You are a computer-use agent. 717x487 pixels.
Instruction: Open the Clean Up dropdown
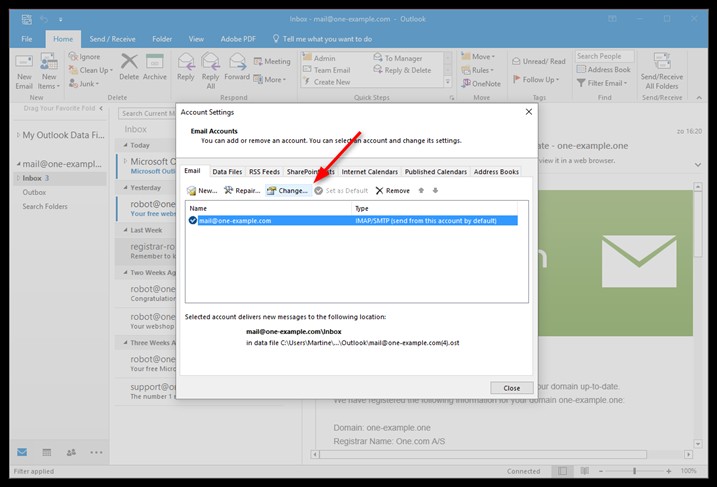91,70
